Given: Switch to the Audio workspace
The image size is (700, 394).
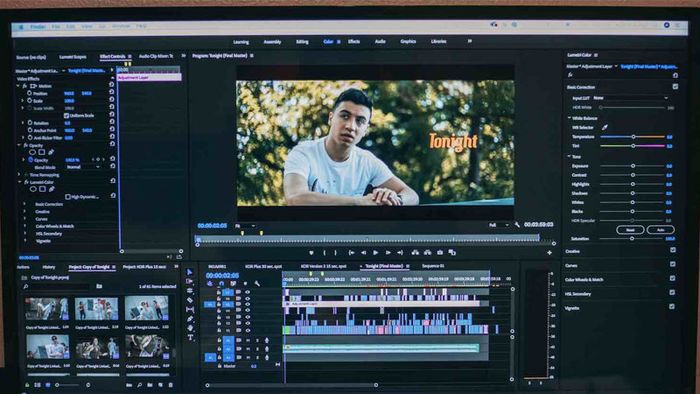Looking at the screenshot, I should click(380, 41).
